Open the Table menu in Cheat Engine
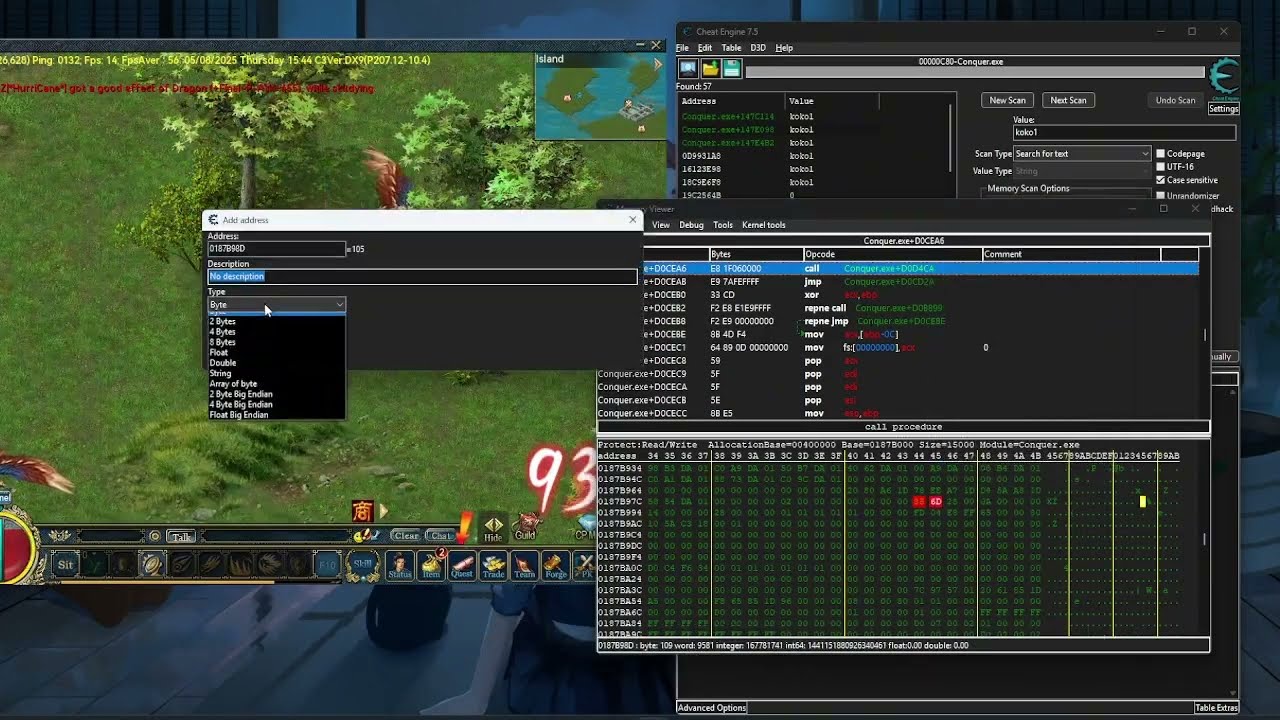 [731, 48]
